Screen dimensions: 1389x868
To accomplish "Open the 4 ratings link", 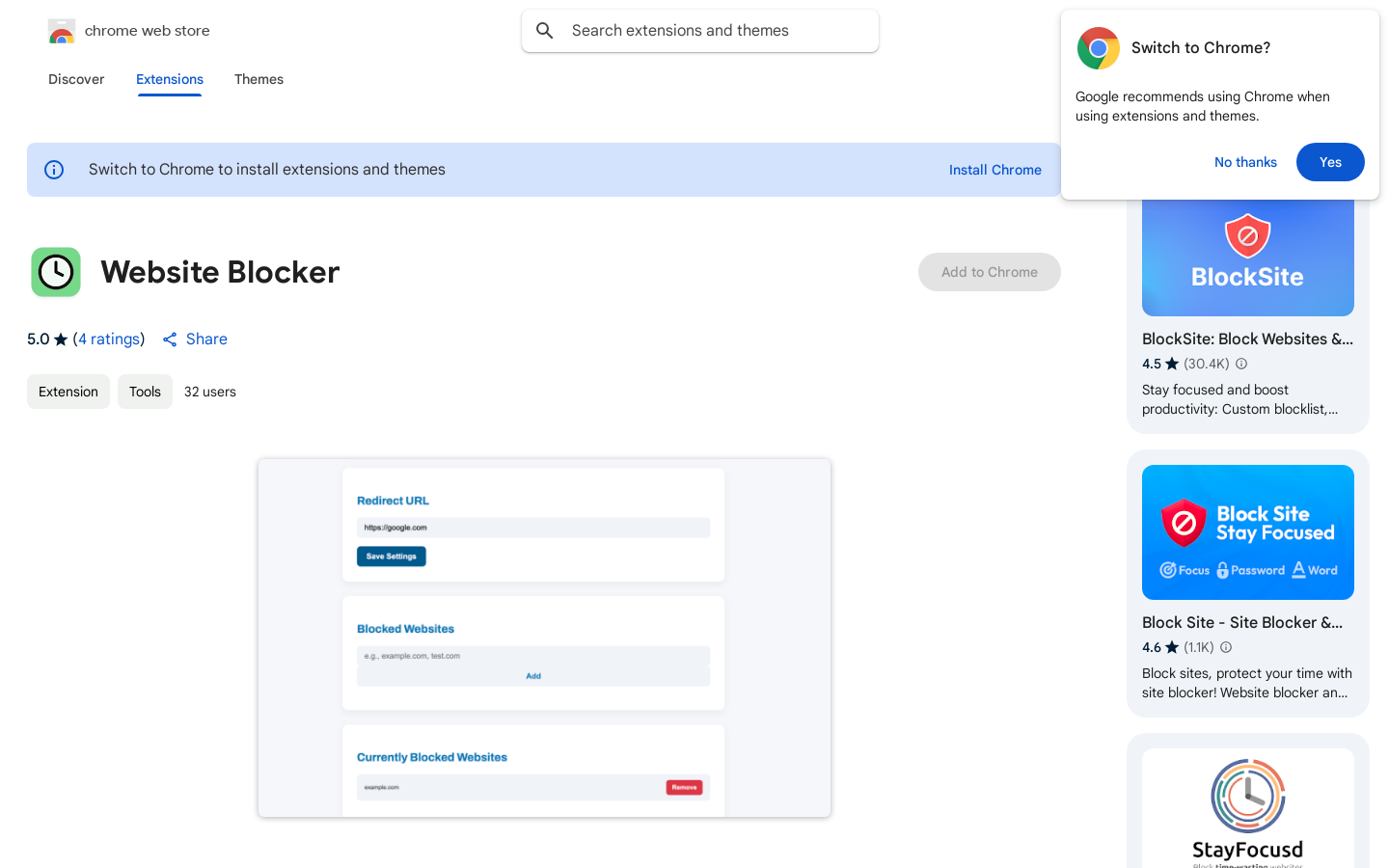I will click(109, 339).
